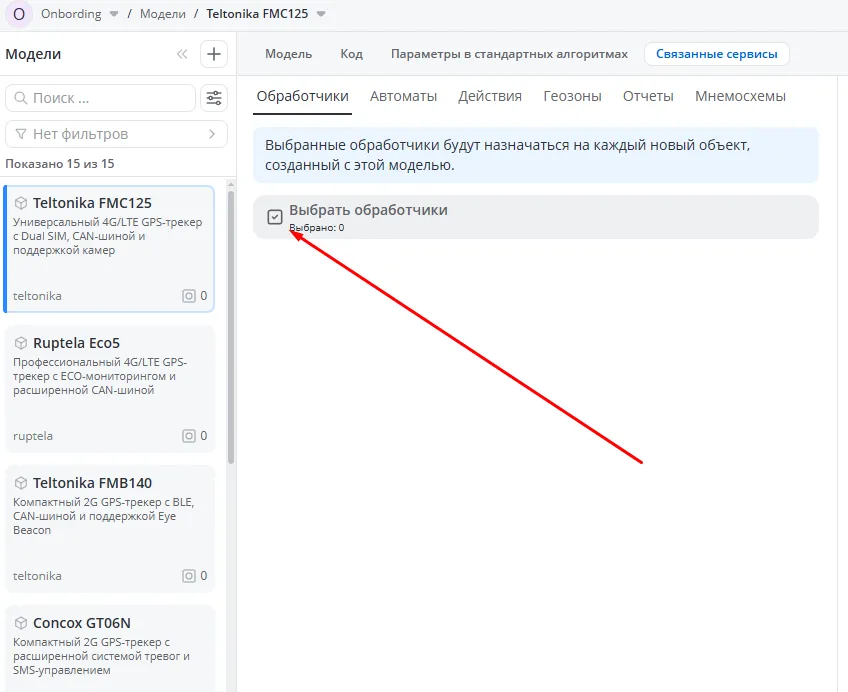The height and width of the screenshot is (692, 848).
Task: Collapse the Models sidebar panel
Action: 181,55
